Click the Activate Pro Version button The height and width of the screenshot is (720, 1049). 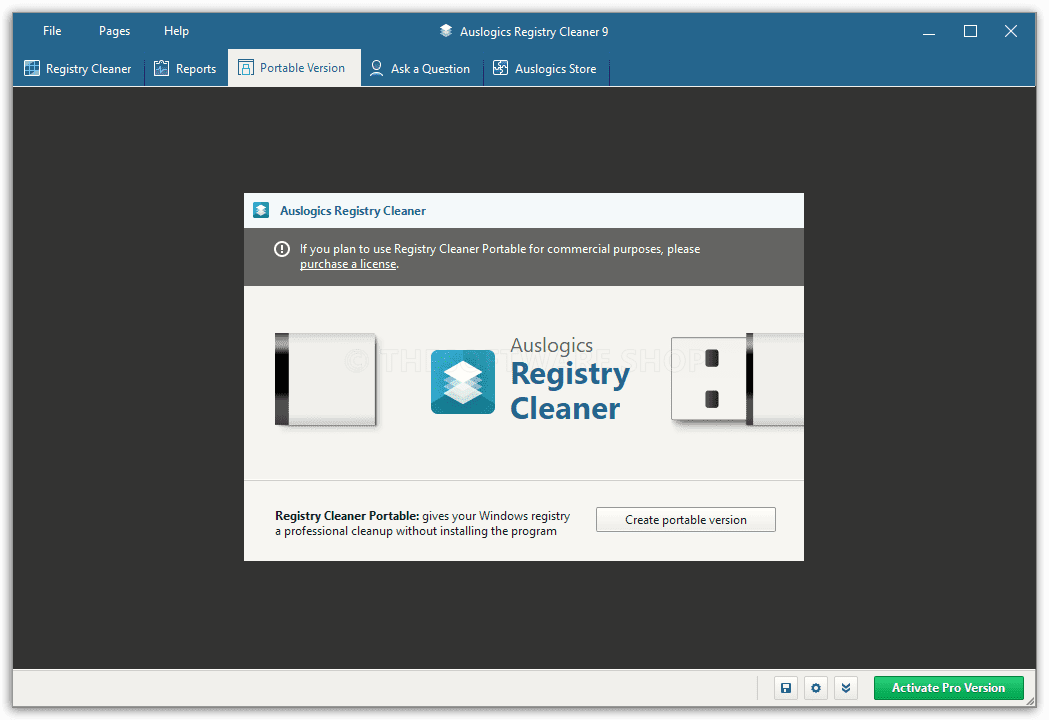click(x=948, y=688)
